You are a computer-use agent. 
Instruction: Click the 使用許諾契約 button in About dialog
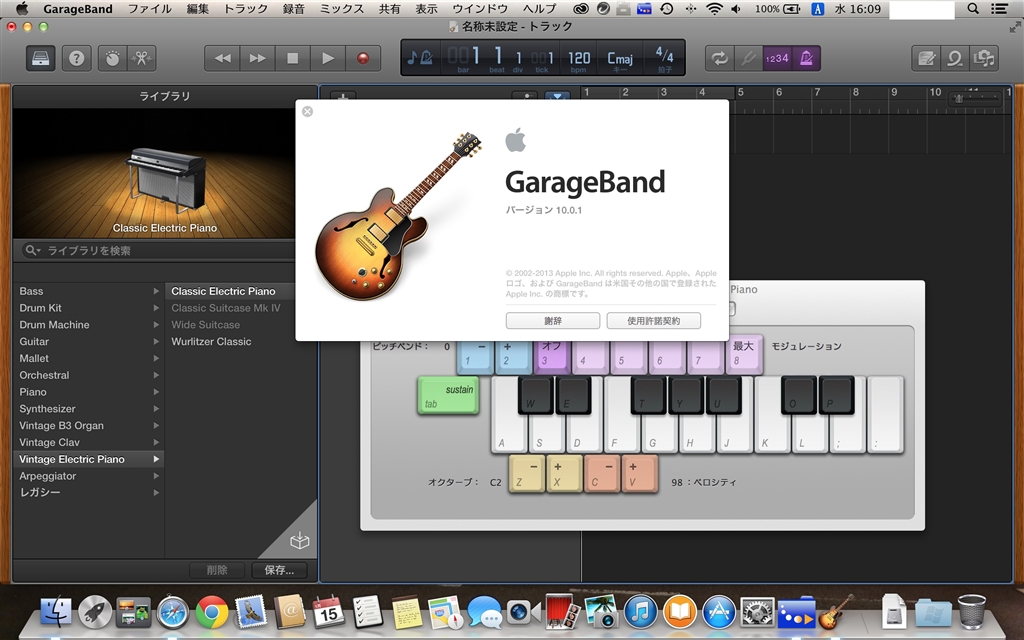click(x=653, y=321)
